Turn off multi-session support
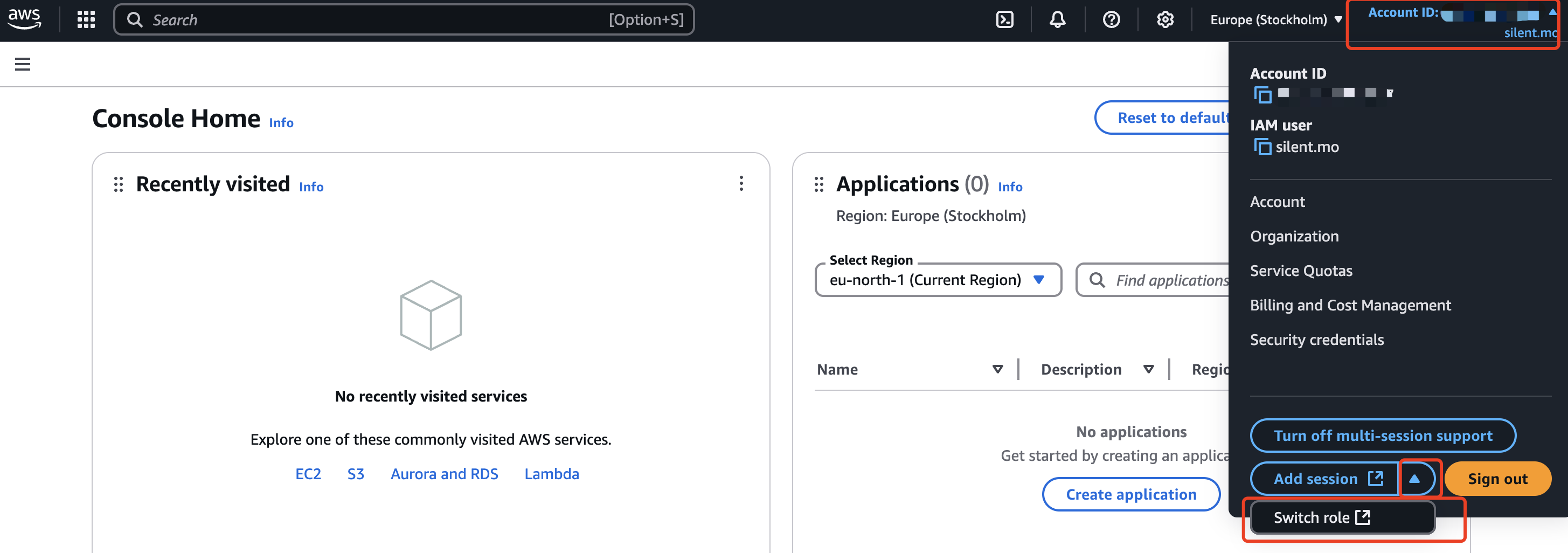 click(x=1382, y=436)
